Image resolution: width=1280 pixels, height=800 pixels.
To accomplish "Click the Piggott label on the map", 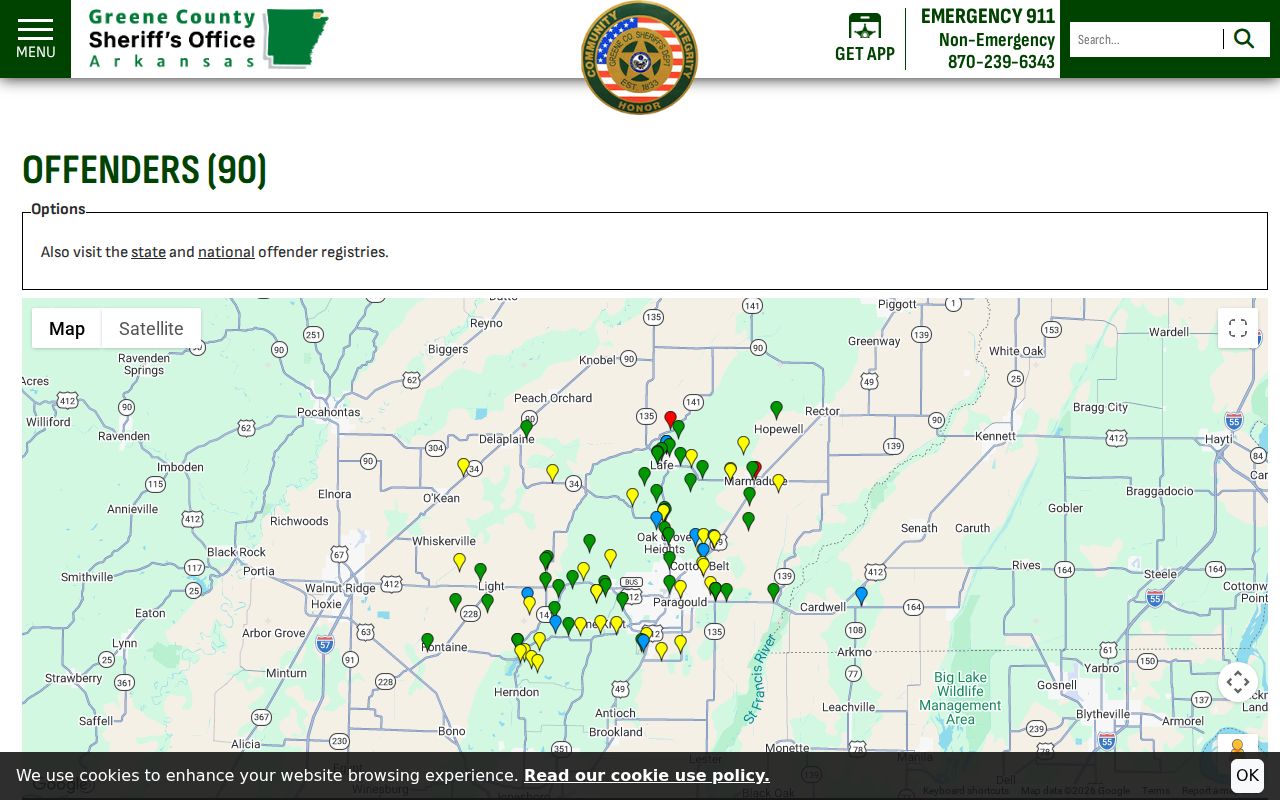I will pos(897,304).
